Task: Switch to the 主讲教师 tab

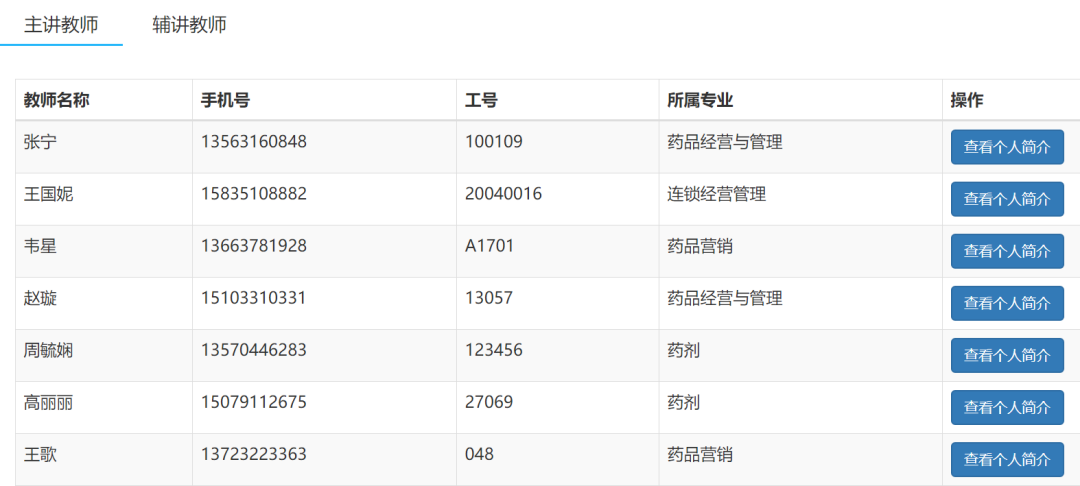Action: click(61, 25)
